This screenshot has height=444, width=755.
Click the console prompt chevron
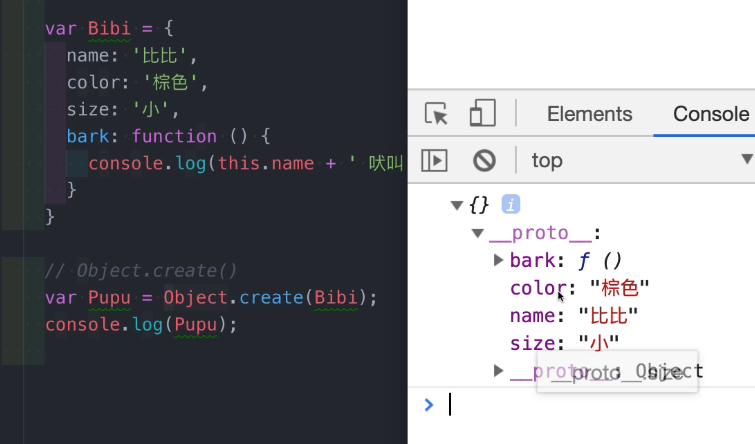click(429, 405)
